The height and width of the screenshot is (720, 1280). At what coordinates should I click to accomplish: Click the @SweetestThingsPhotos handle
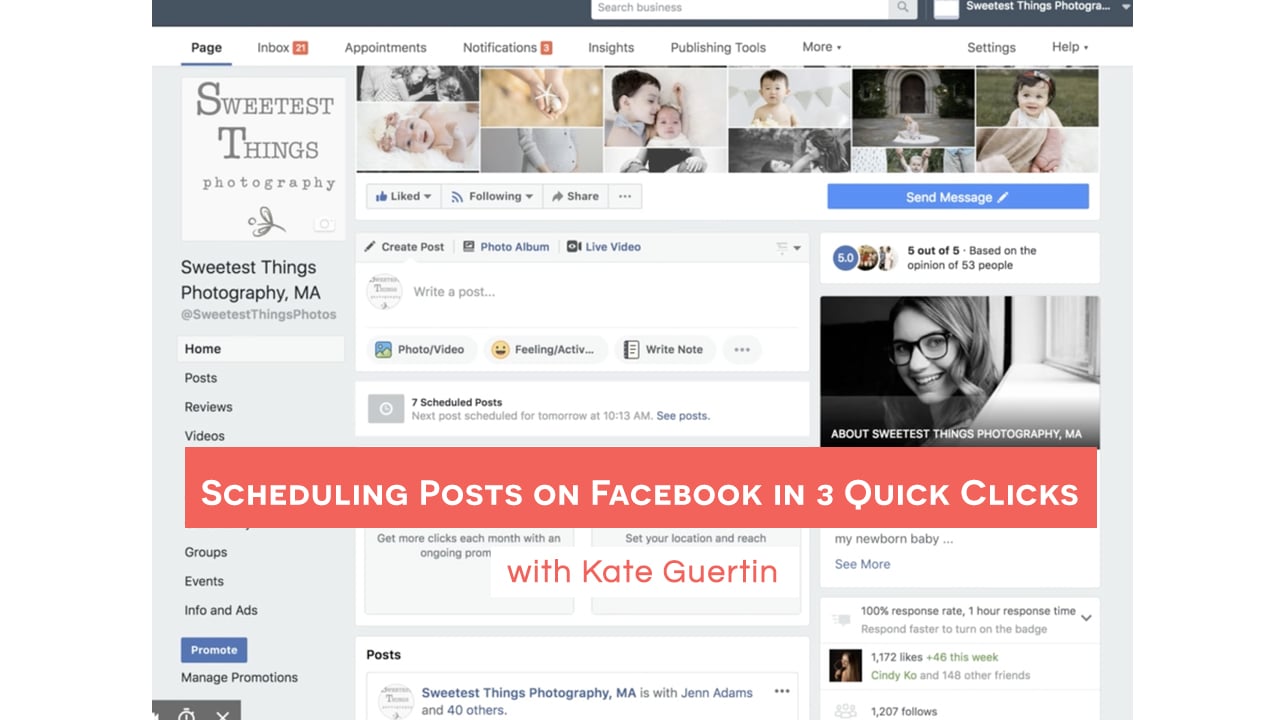coord(258,314)
